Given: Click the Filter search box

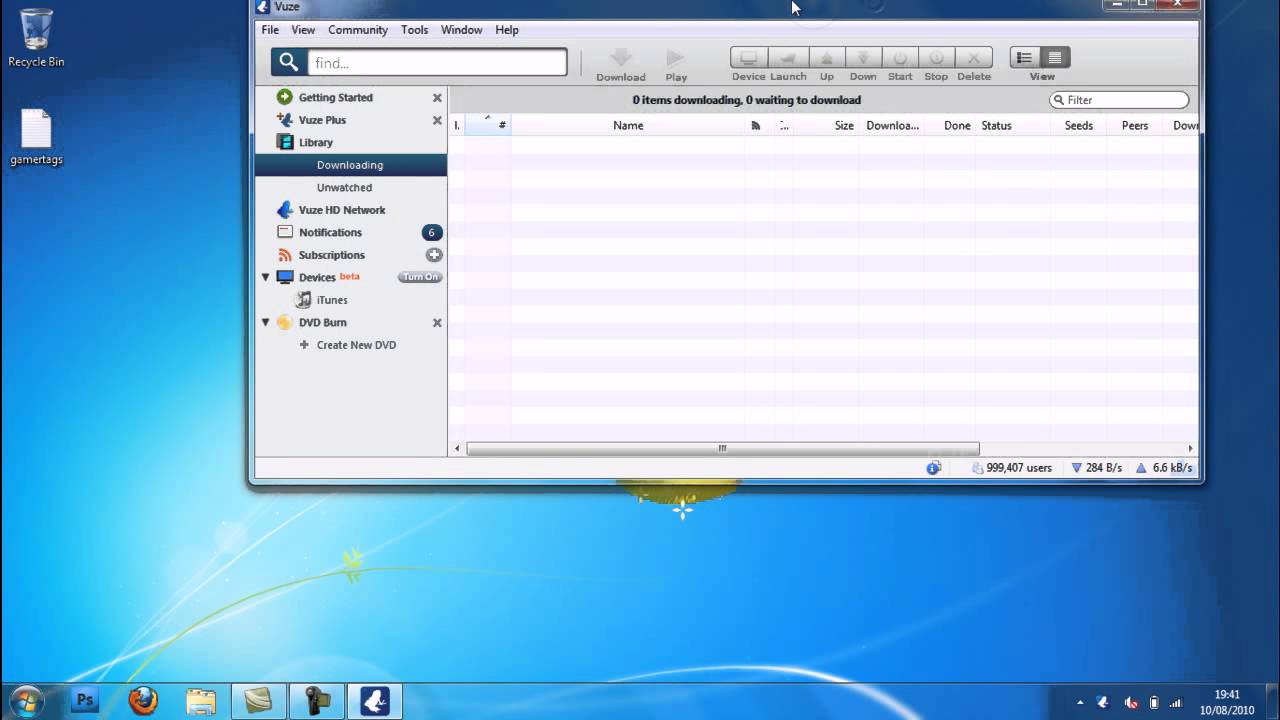Looking at the screenshot, I should point(1120,100).
